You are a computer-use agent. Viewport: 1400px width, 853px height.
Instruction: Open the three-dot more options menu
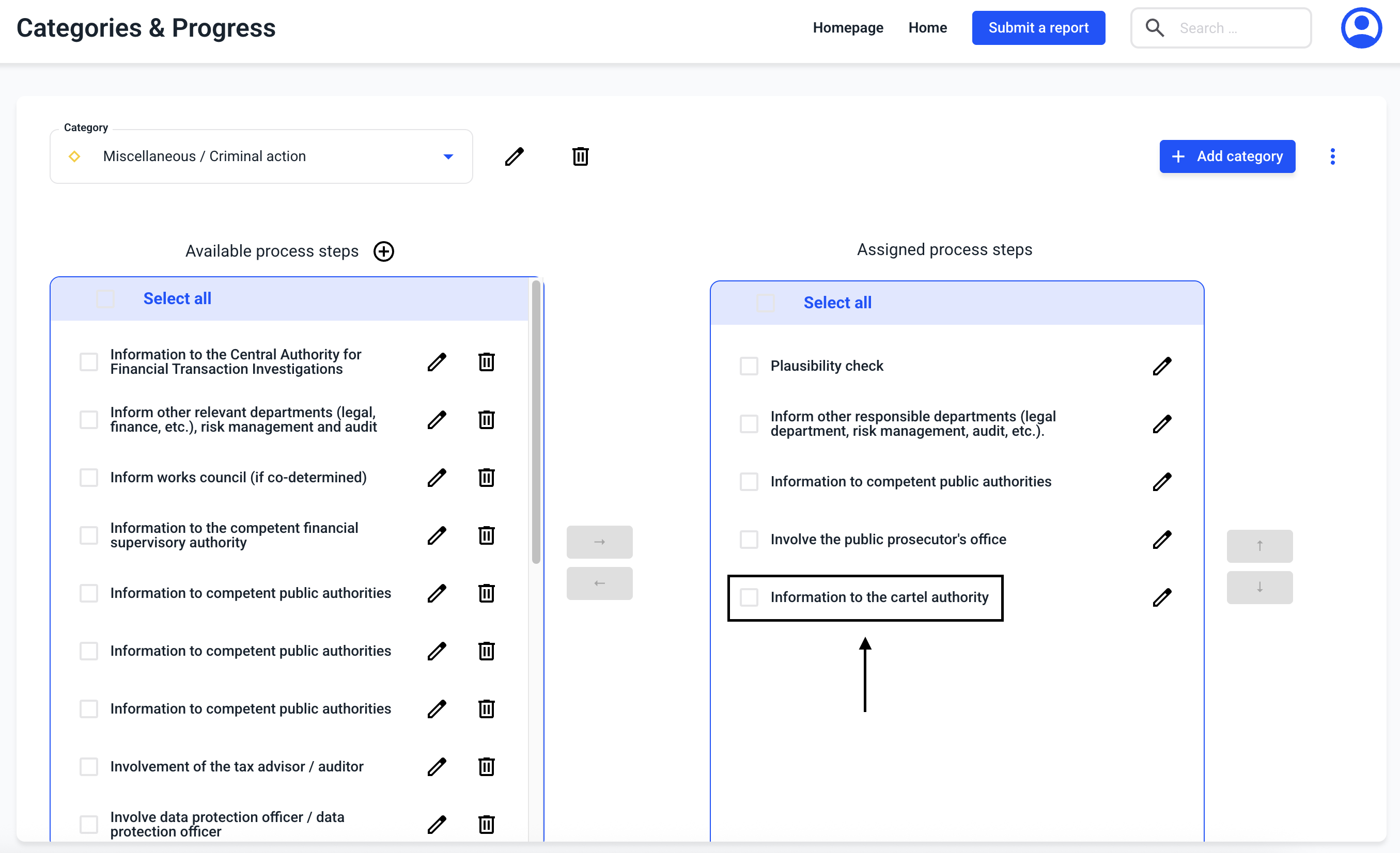point(1332,156)
